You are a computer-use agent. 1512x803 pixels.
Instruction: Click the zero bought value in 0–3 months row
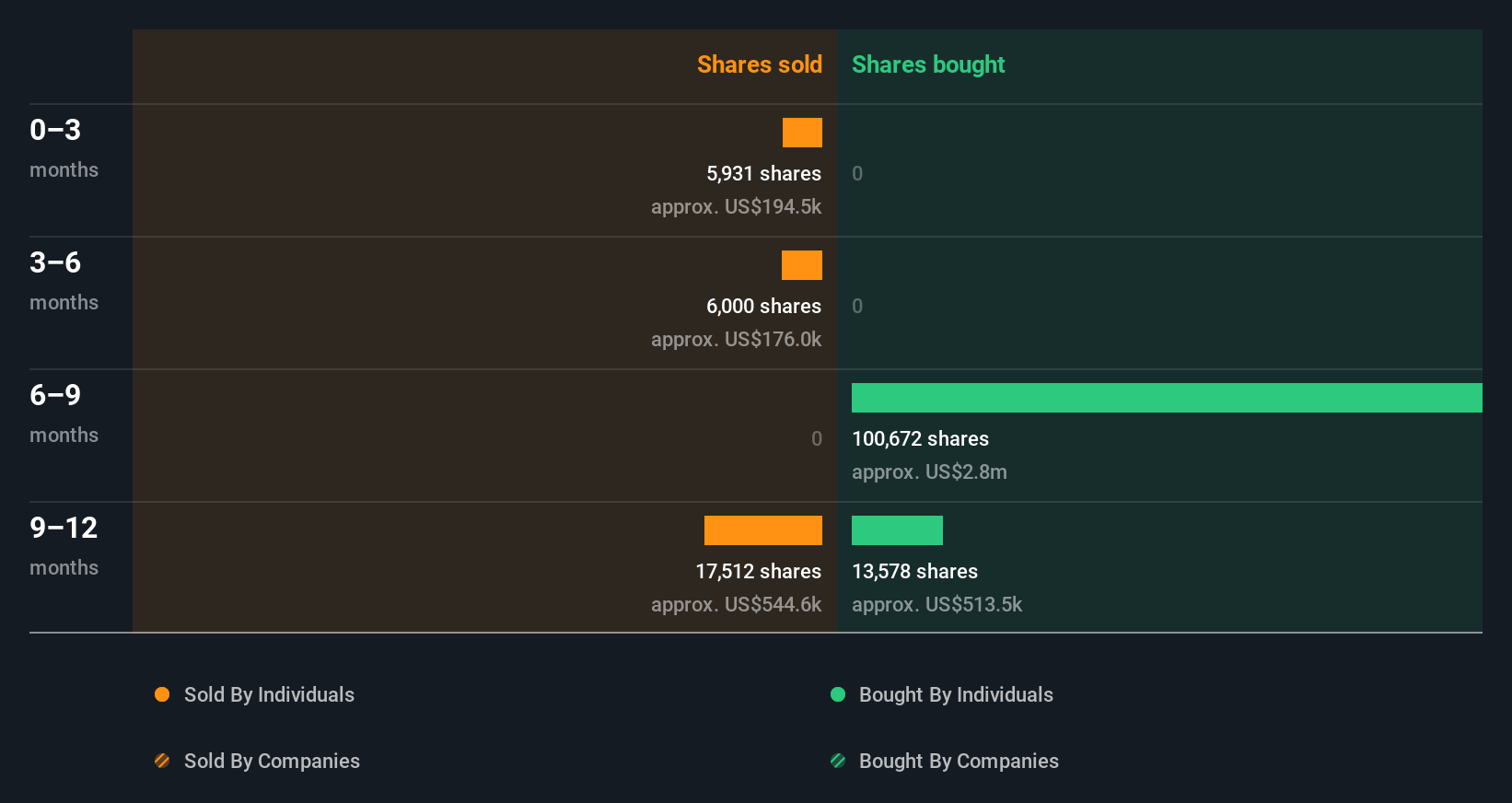857,173
